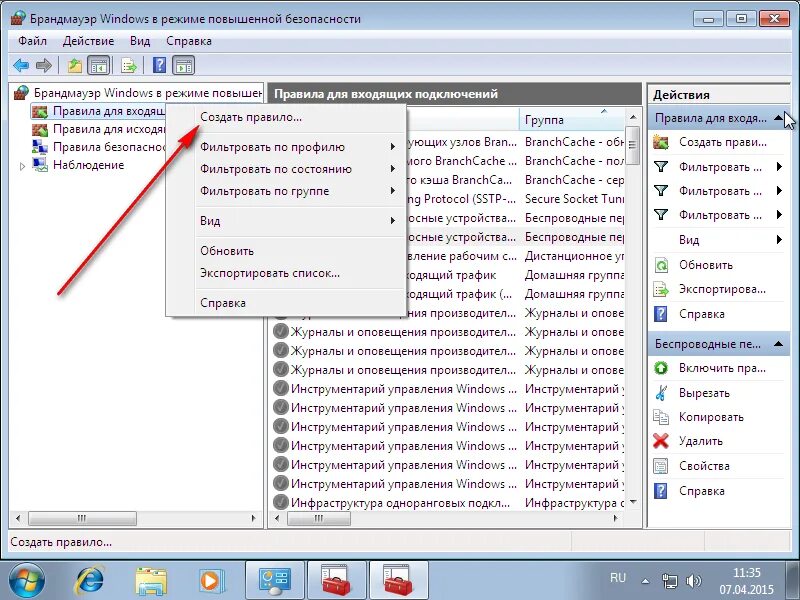
Task: Open the Файл menu
Action: [x=32, y=41]
